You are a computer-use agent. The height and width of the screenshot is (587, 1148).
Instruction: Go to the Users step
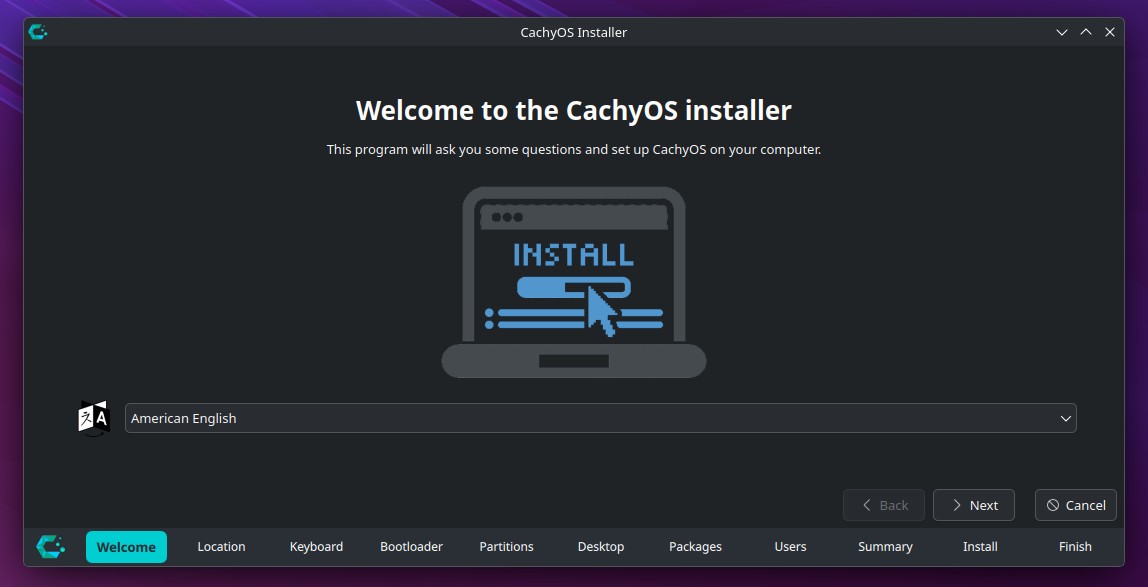pos(790,546)
